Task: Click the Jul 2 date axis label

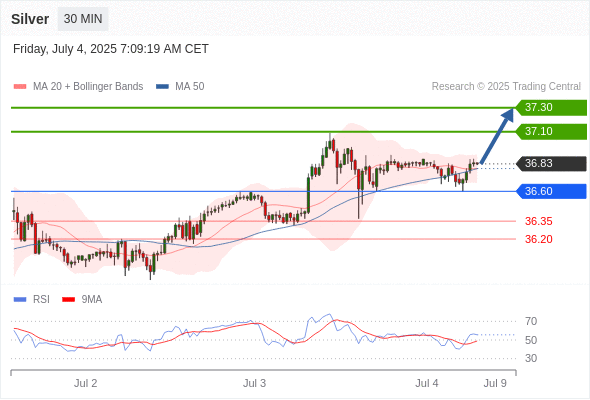Action: point(85,383)
